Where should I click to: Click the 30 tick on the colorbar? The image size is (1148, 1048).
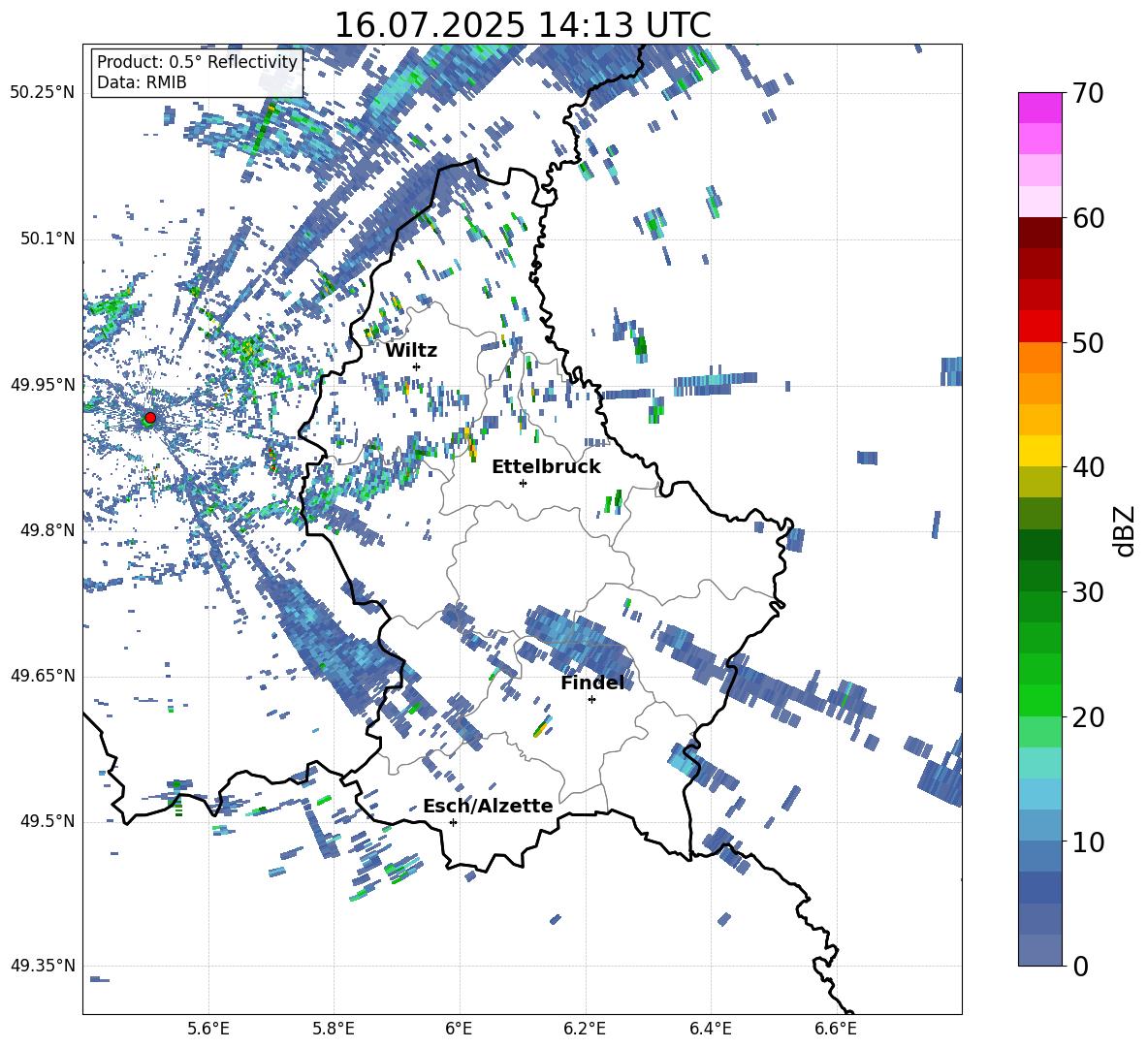[1087, 592]
